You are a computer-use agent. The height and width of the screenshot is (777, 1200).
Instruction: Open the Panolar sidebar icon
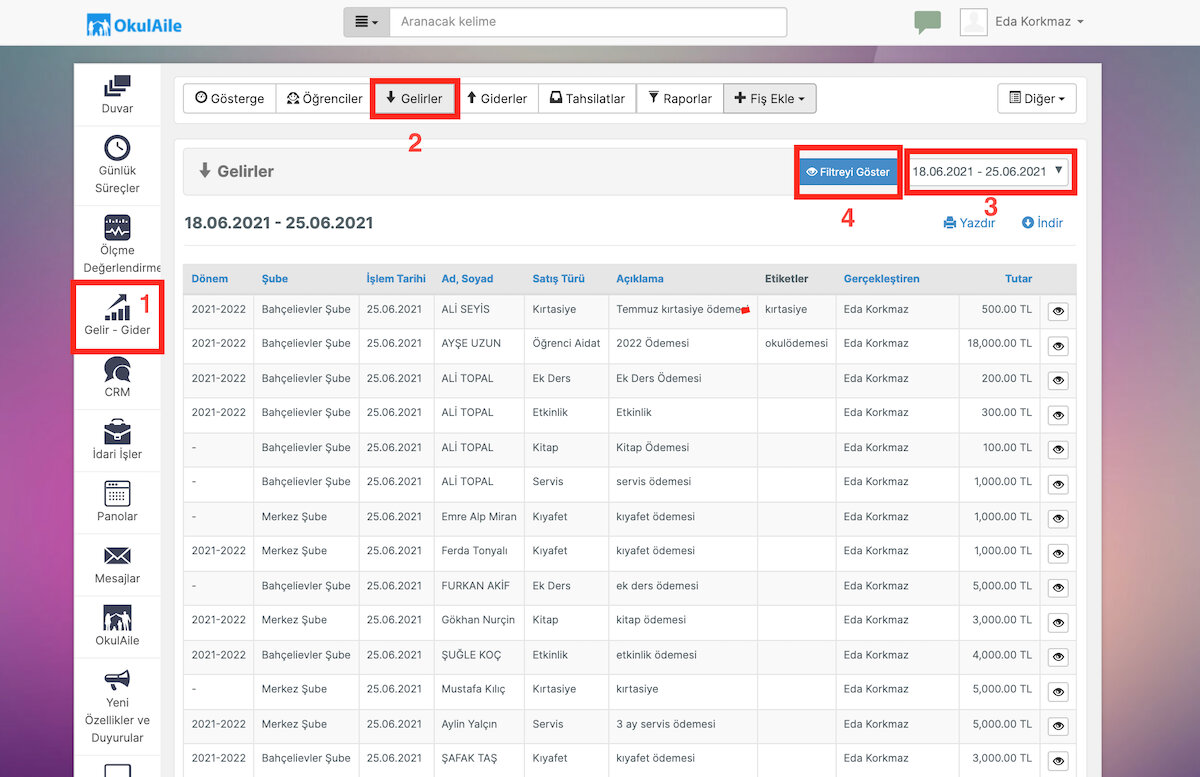coord(117,493)
